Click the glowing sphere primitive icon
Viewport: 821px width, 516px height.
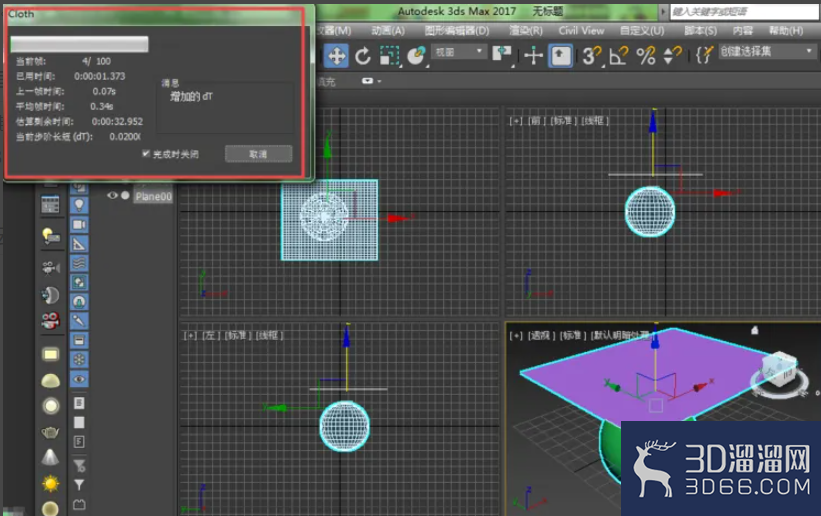click(x=50, y=406)
